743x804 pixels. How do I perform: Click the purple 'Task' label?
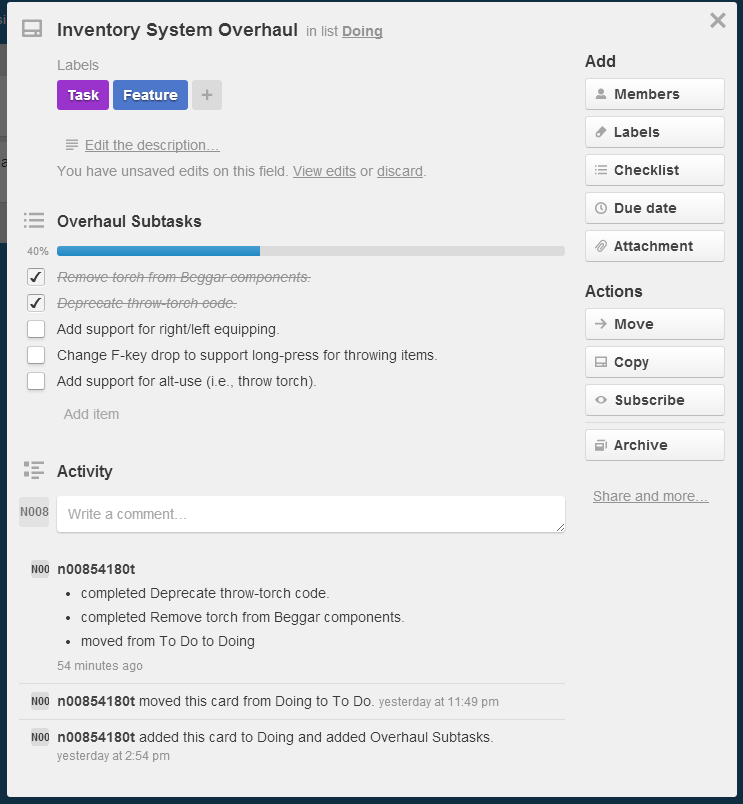tap(83, 95)
